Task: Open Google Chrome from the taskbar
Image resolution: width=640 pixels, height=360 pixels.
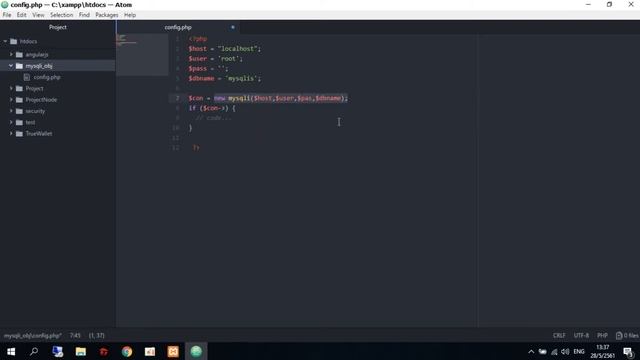Action: pyautogui.click(x=127, y=351)
